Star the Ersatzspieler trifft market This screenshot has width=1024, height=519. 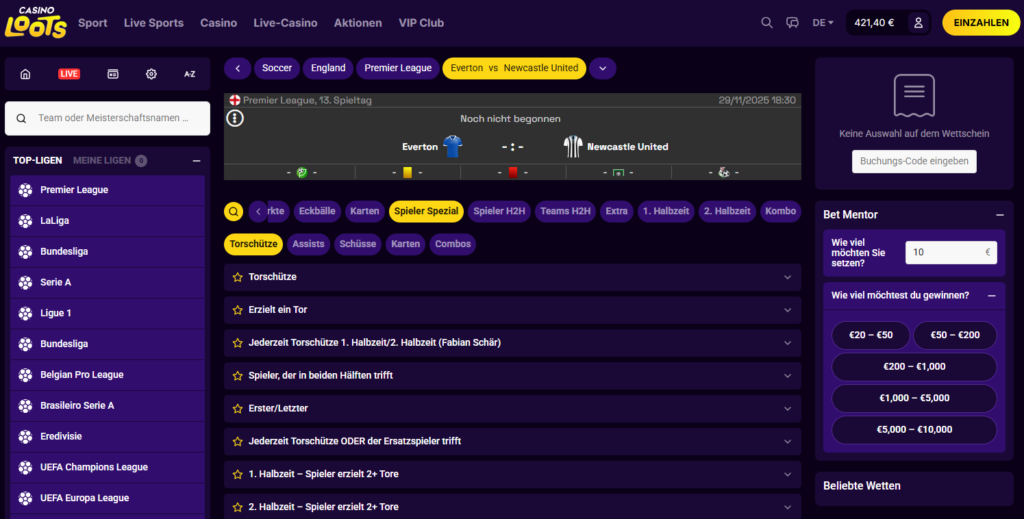pyautogui.click(x=238, y=441)
